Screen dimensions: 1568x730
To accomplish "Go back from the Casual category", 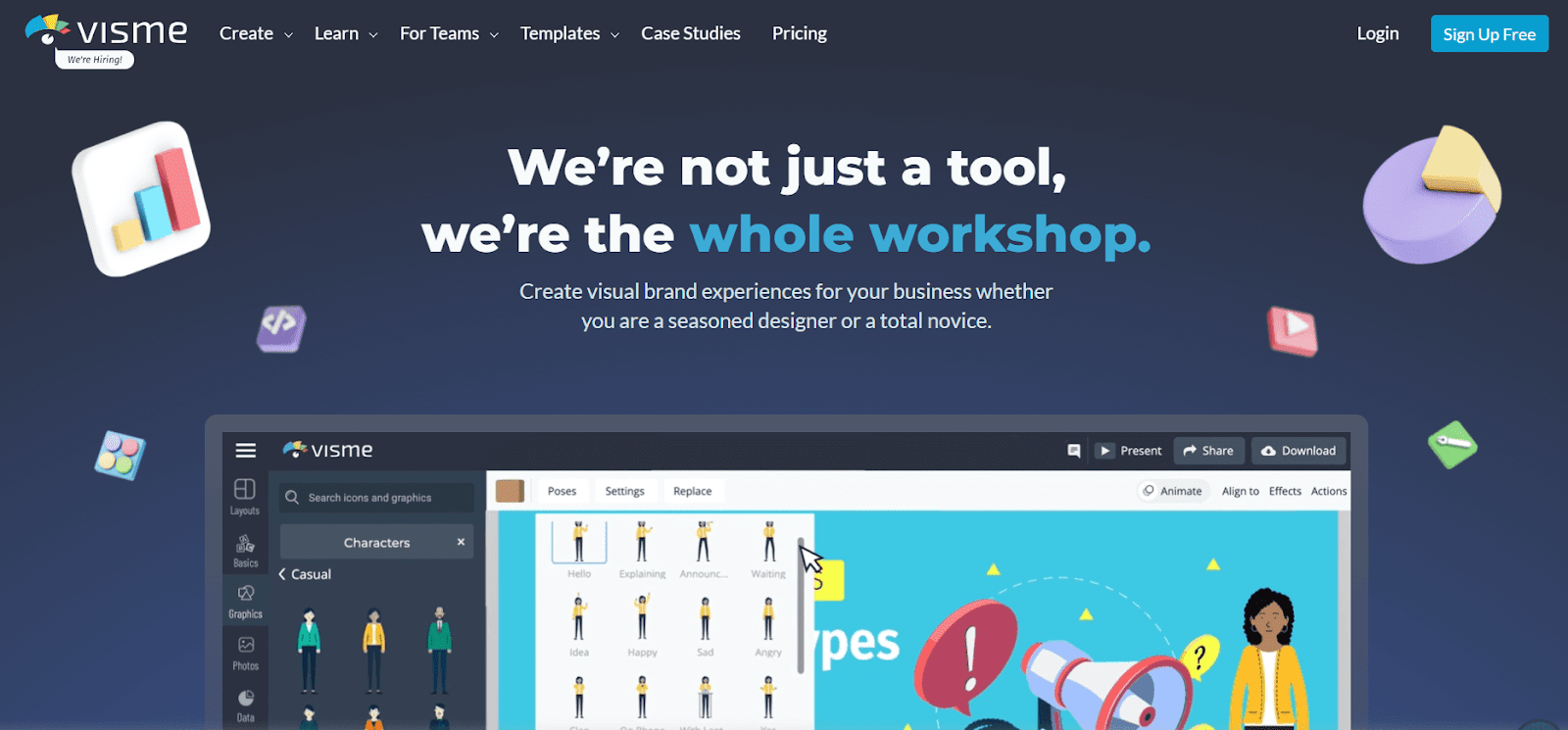I will tap(305, 574).
